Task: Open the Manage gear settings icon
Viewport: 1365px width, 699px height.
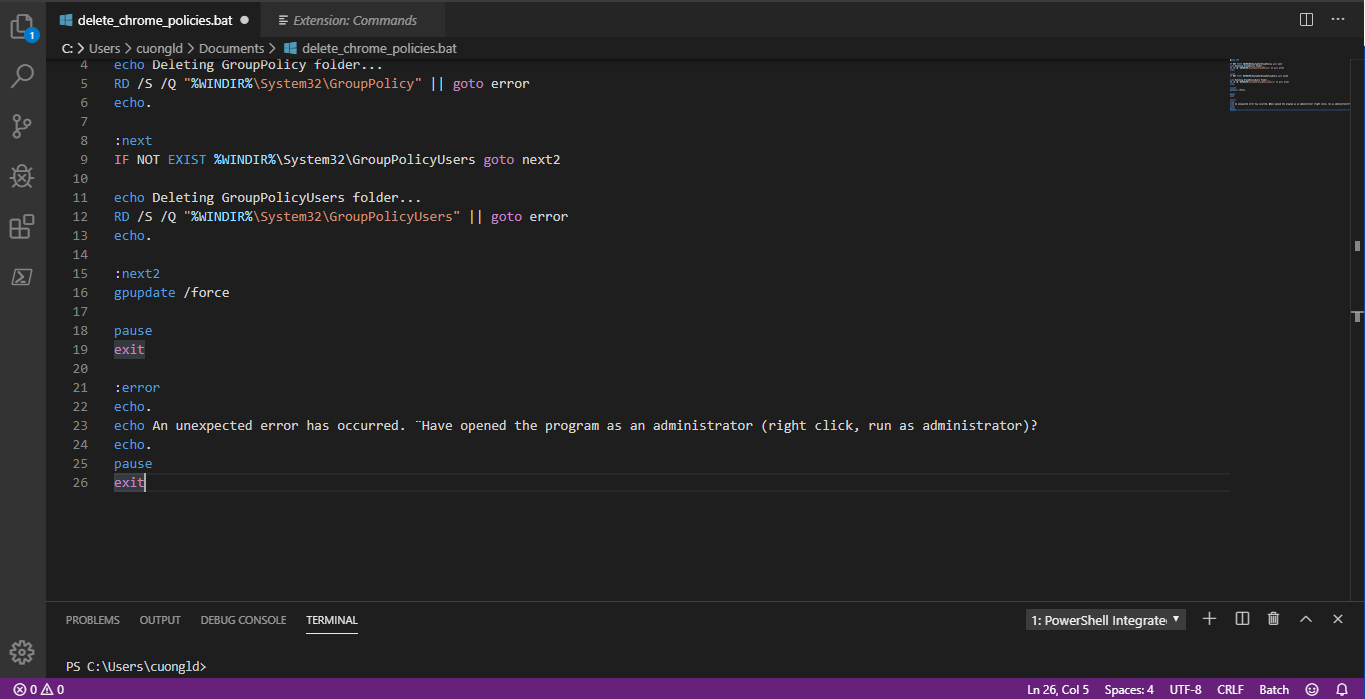Action: (x=22, y=651)
